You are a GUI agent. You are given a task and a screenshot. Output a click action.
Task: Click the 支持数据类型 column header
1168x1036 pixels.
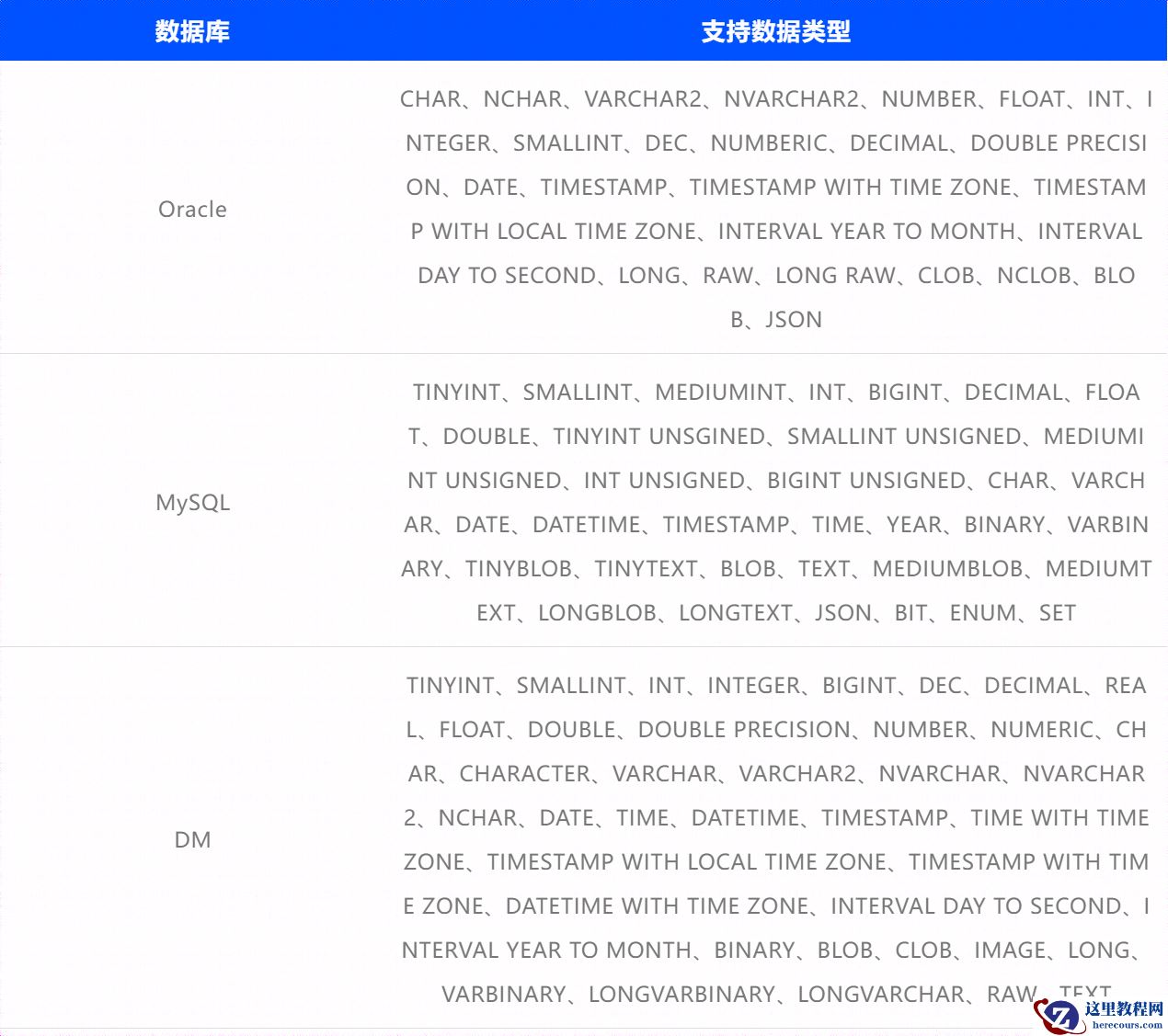tap(776, 31)
